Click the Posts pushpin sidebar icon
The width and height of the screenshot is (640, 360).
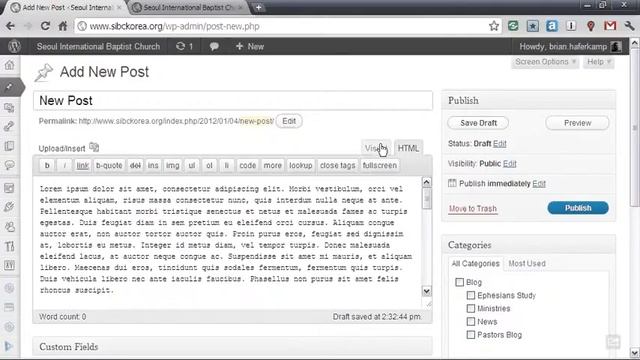[9, 87]
